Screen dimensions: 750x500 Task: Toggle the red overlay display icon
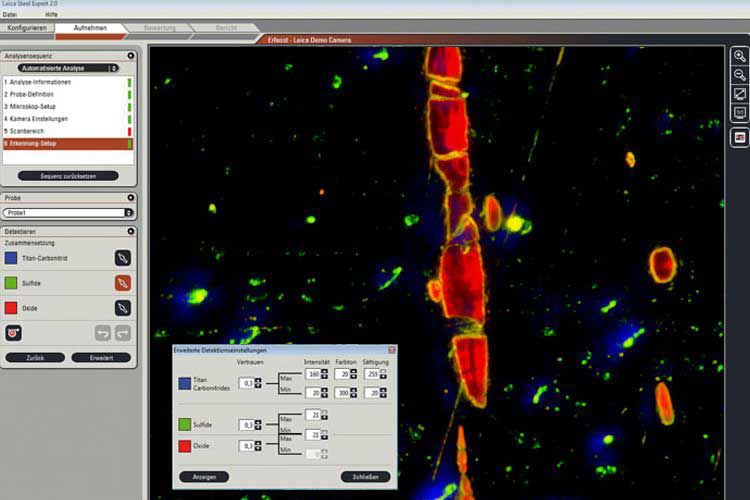740,137
